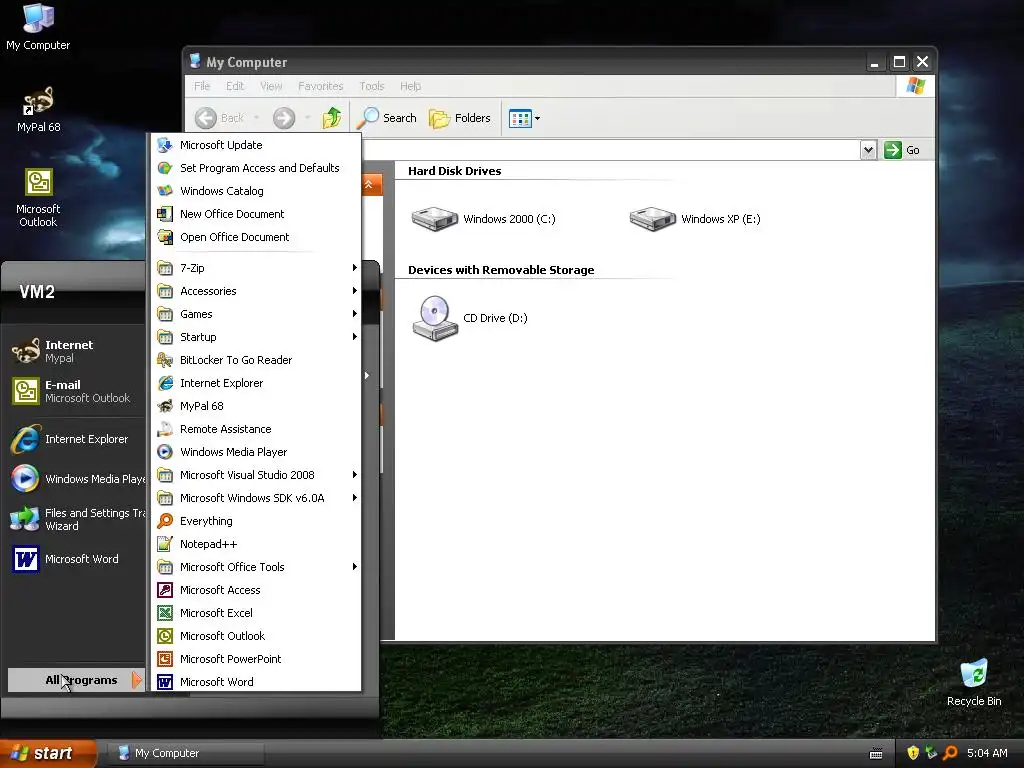Click Open Office Document
This screenshot has height=768, width=1024.
click(256, 237)
